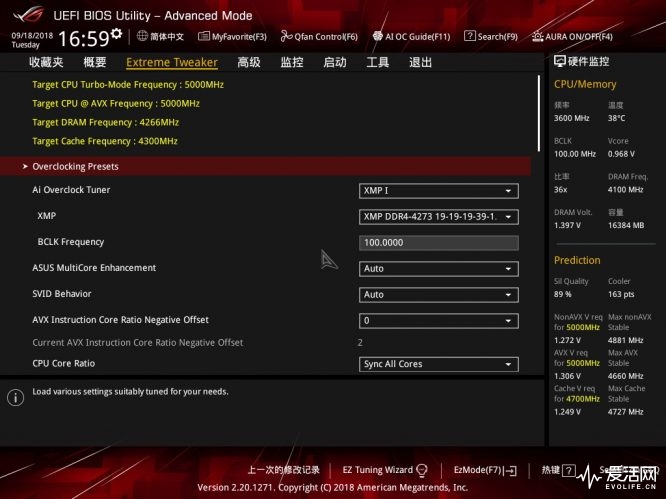The image size is (666, 499).
Task: Click the globe language icon
Action: click(142, 36)
